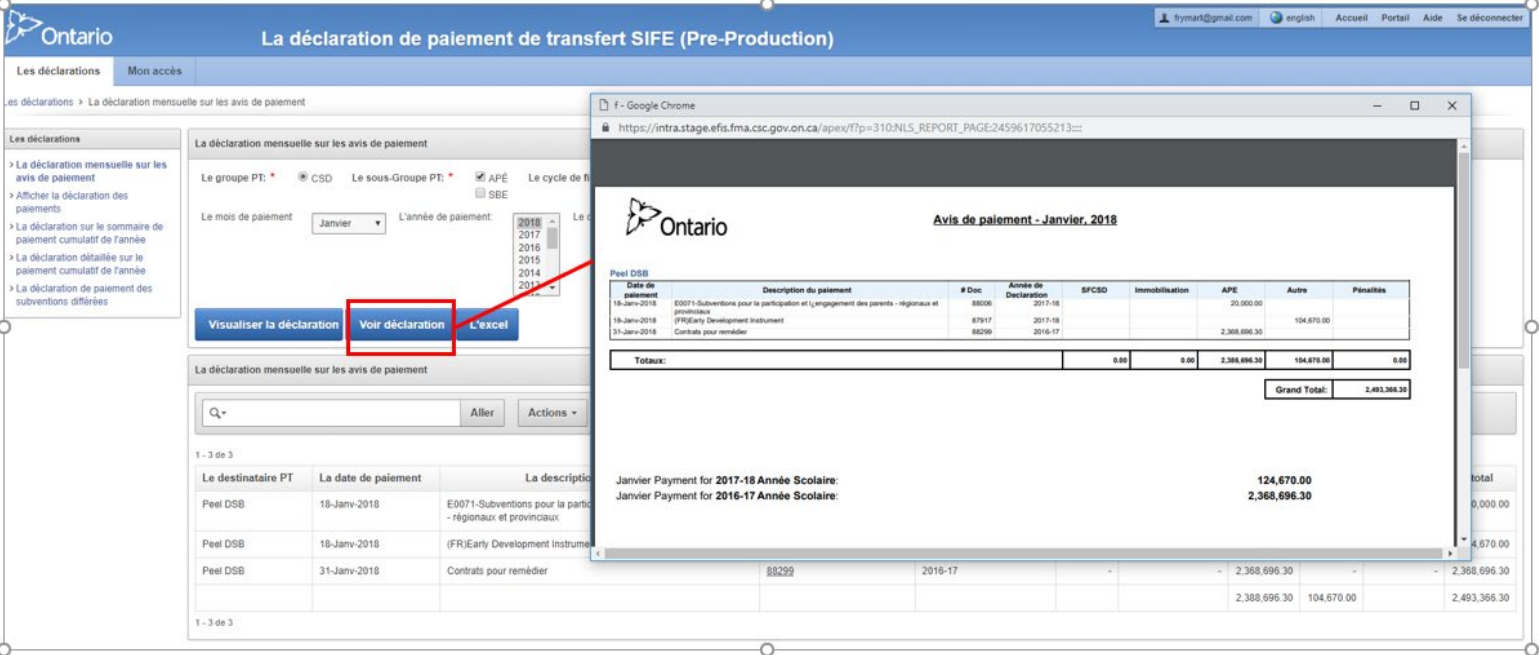
Task: Maximize the Google Chrome popup window
Action: 1414,105
